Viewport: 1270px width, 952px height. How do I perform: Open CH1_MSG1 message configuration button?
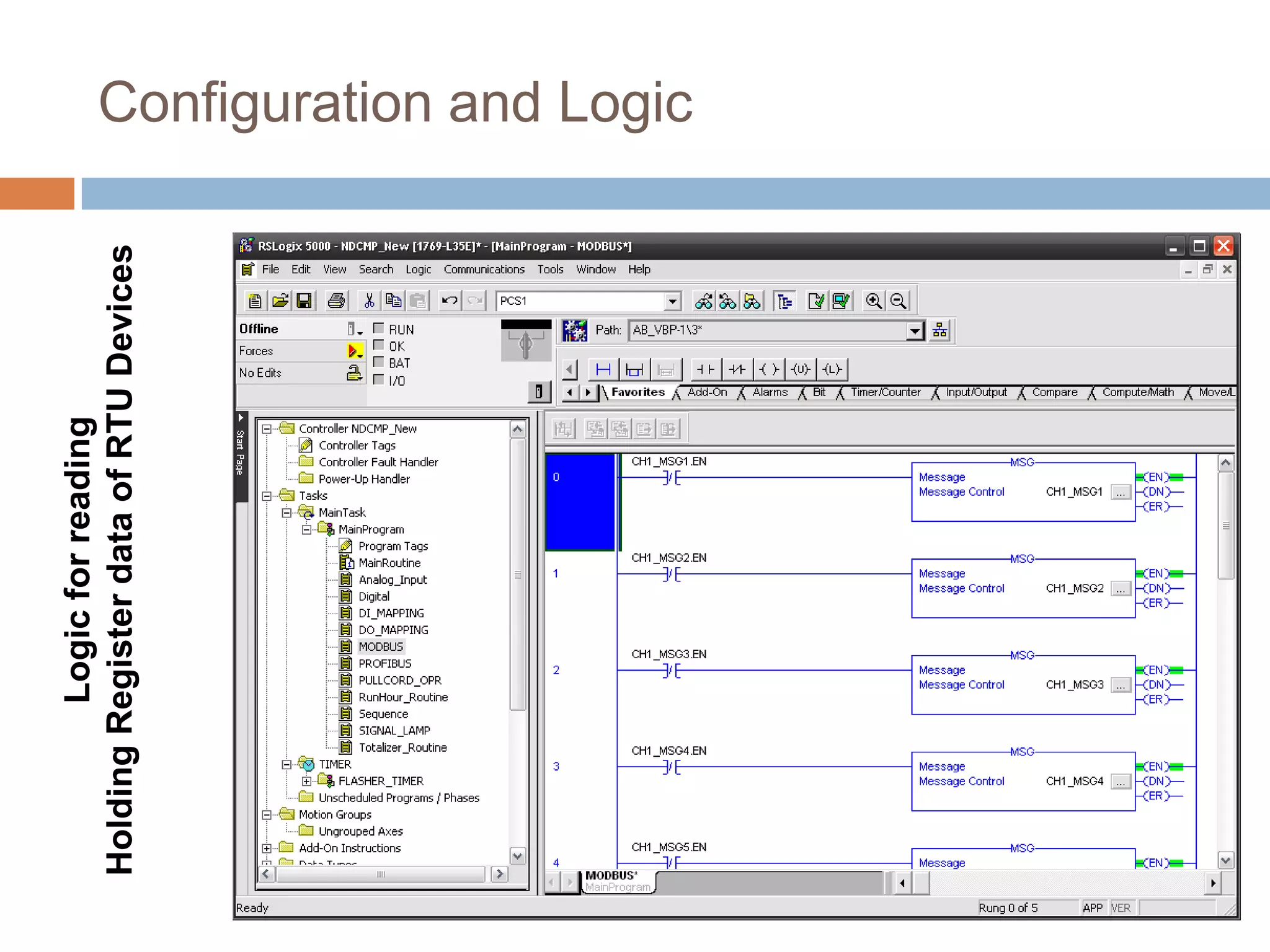(1121, 492)
